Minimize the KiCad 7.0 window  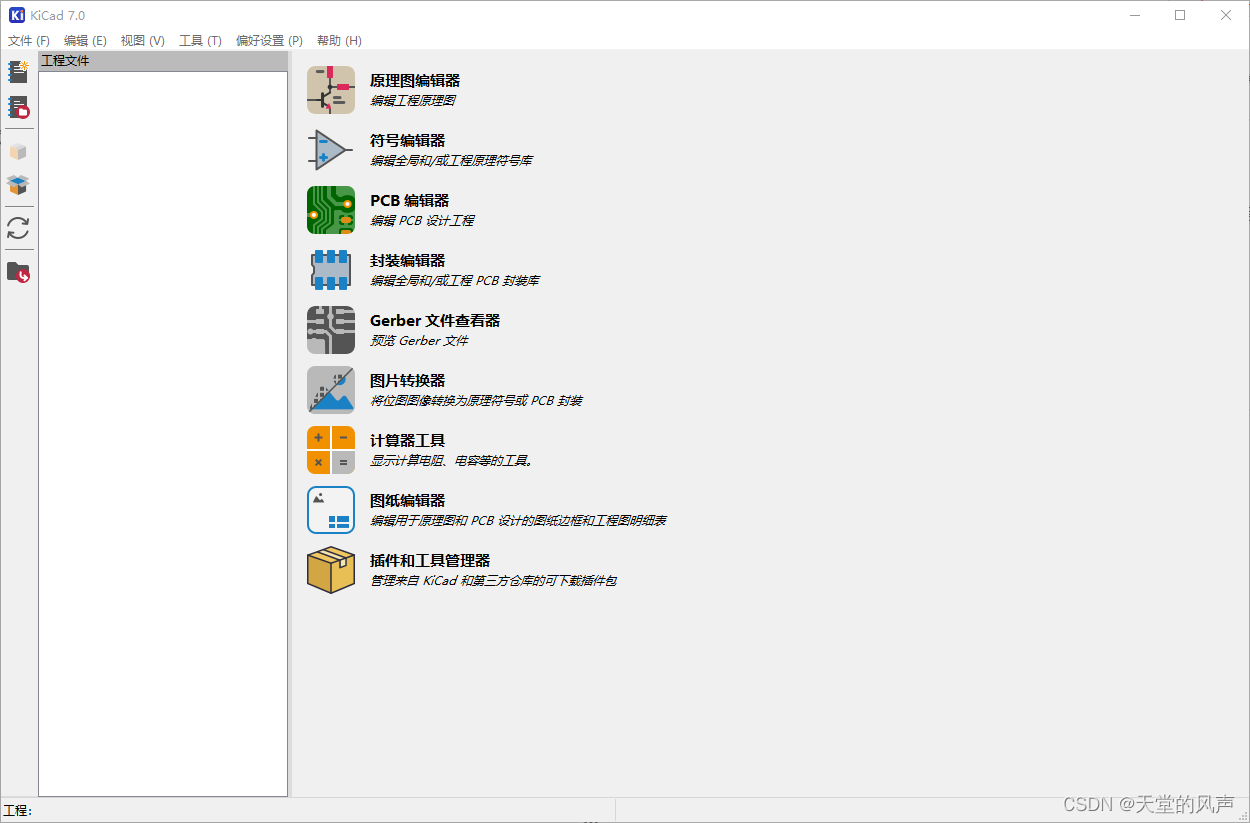1135,15
